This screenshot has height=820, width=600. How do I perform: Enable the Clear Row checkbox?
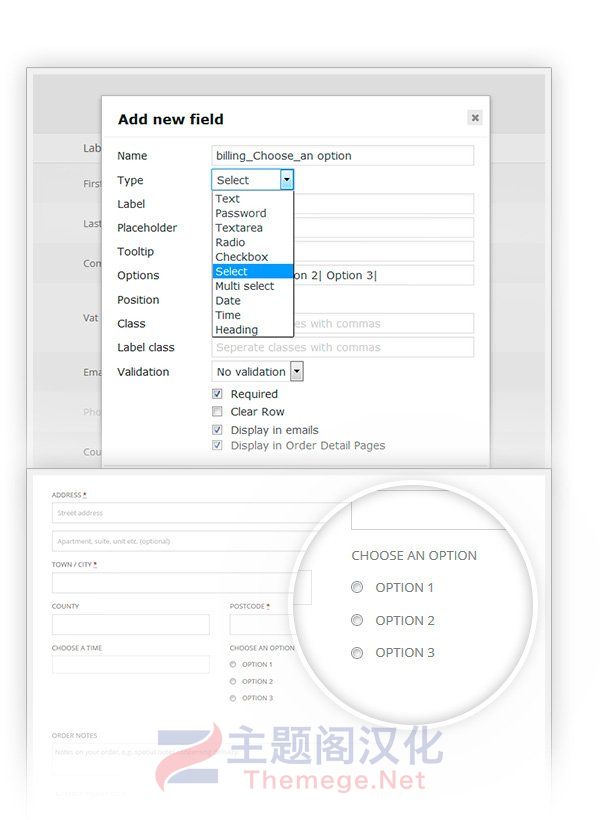(217, 412)
